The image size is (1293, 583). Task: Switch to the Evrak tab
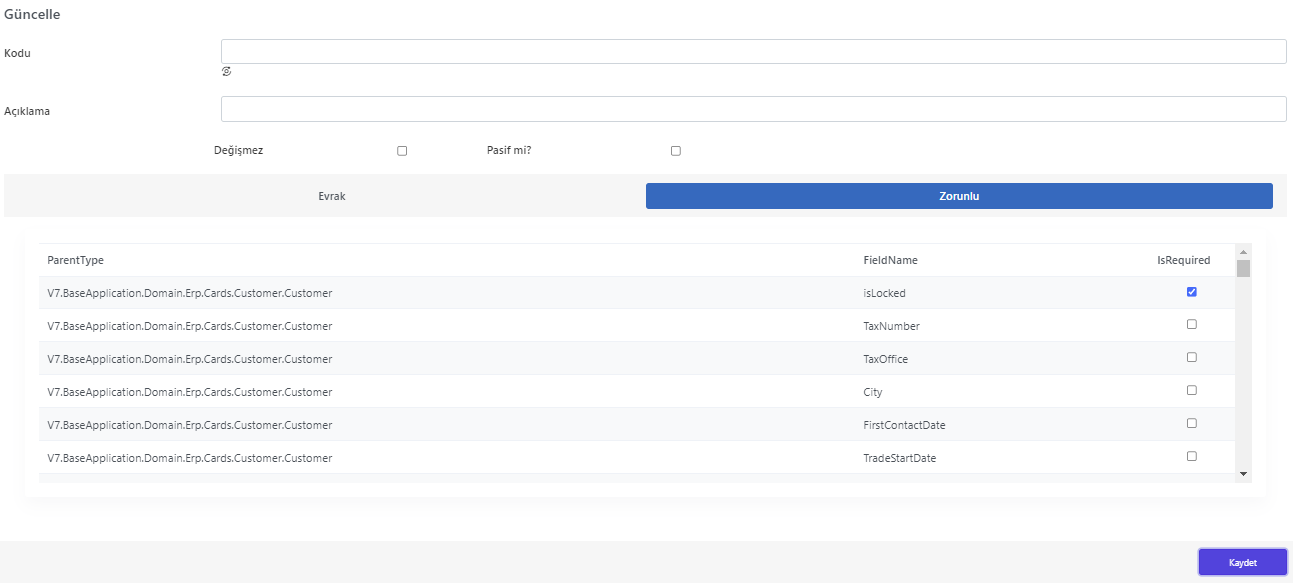(x=332, y=196)
